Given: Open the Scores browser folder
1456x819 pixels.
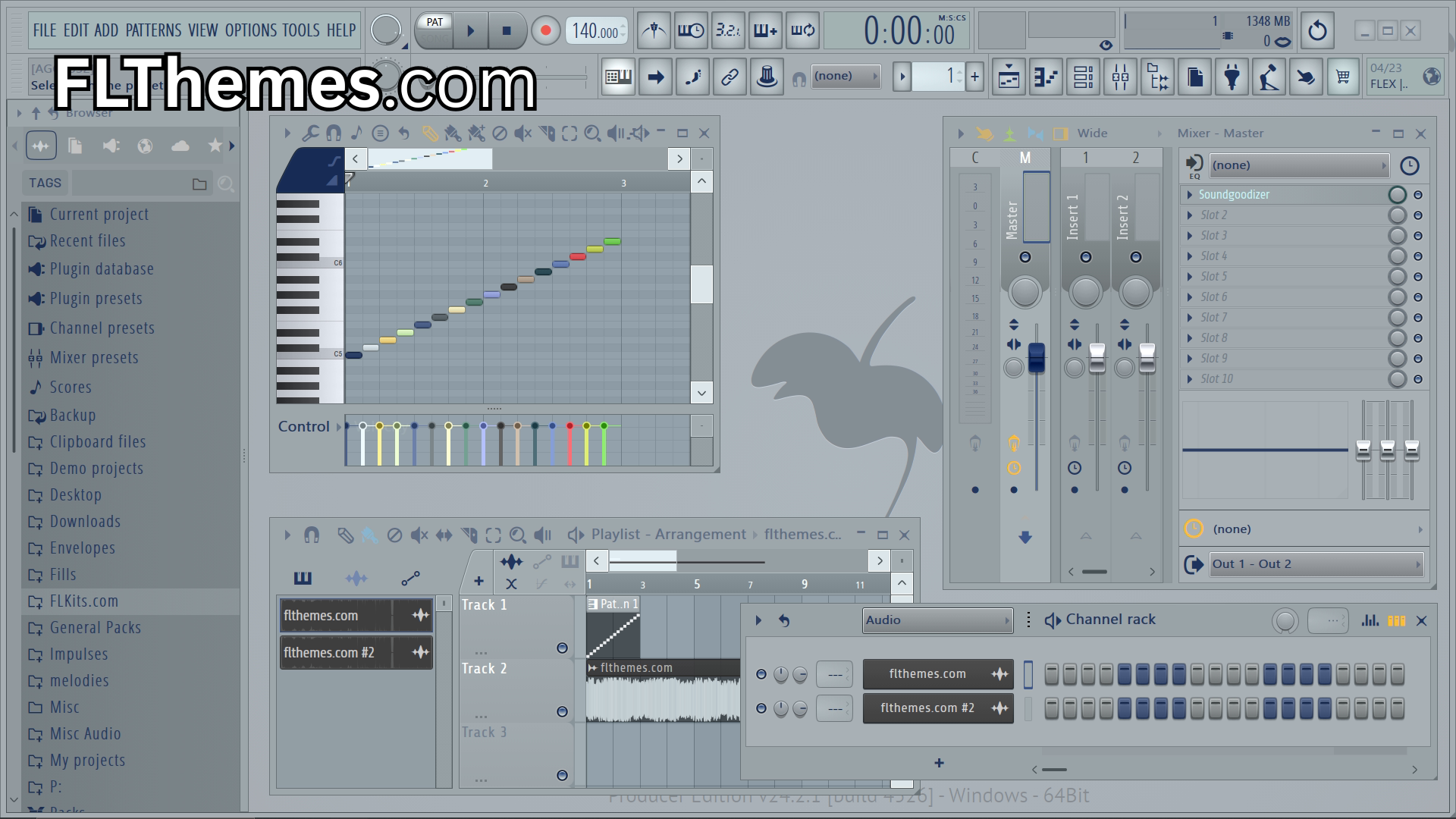Looking at the screenshot, I should pos(71,388).
